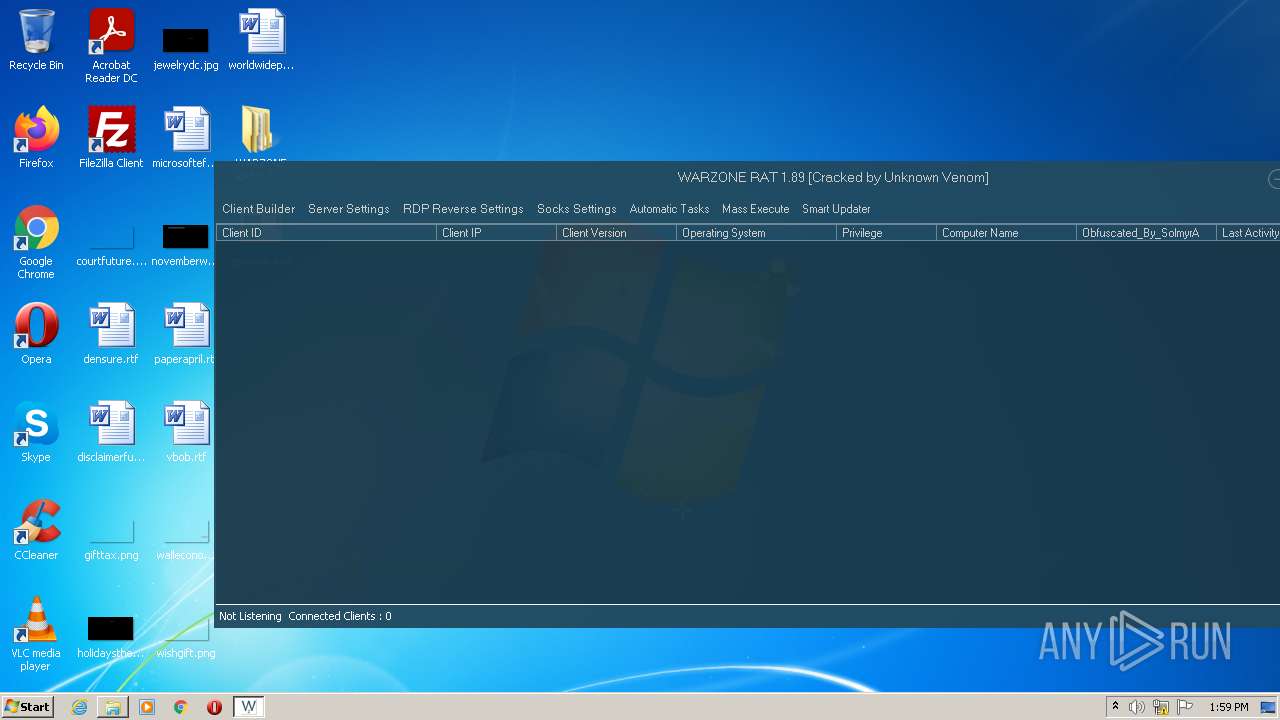The image size is (1280, 720).
Task: Click Connected Clients : 0 status text
Action: [340, 616]
